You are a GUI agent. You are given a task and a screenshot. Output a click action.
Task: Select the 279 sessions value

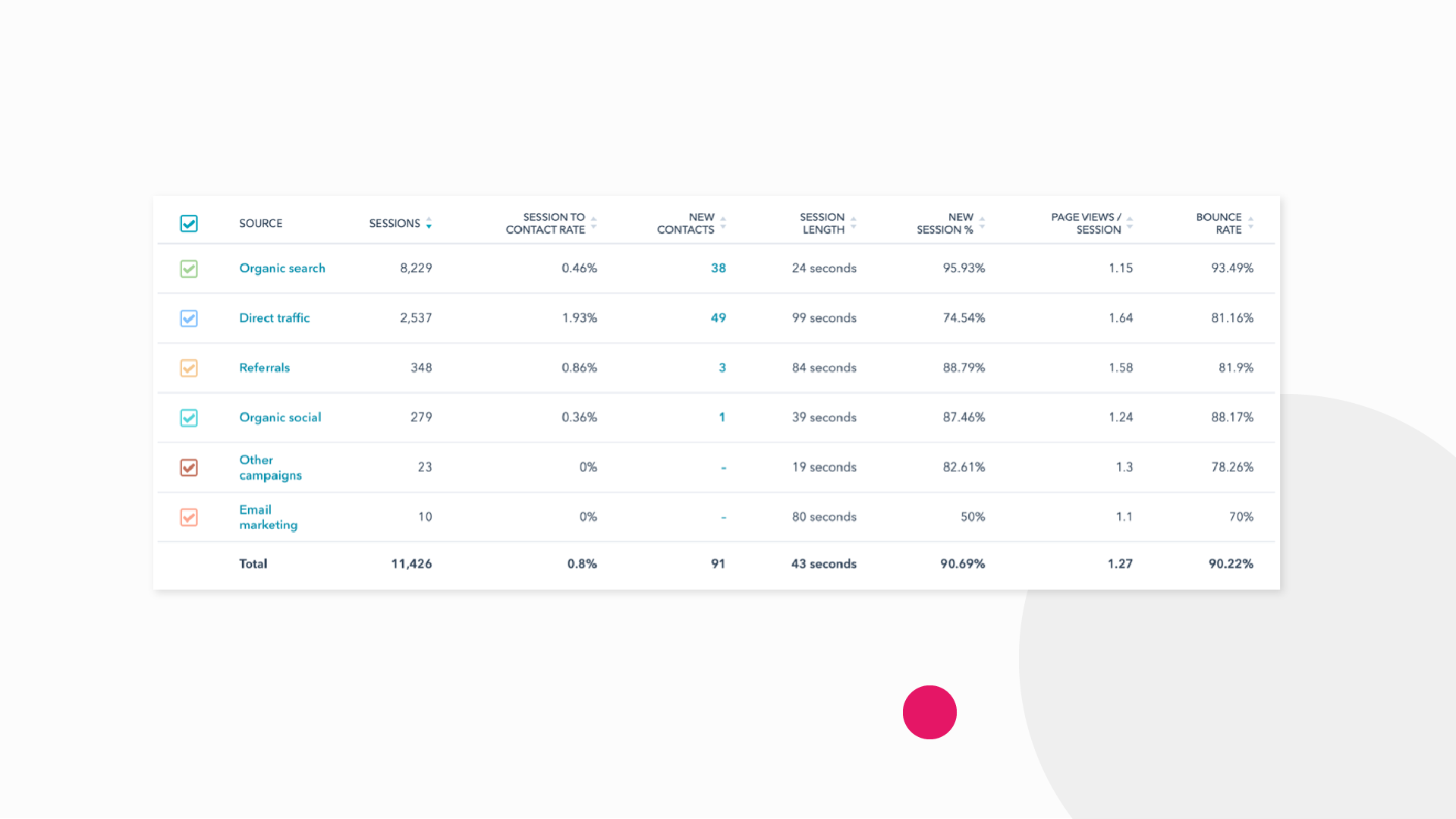421,417
